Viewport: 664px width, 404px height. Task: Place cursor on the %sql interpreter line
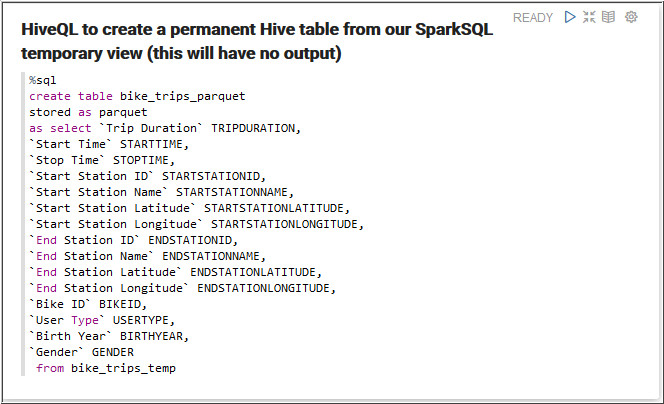pos(43,80)
